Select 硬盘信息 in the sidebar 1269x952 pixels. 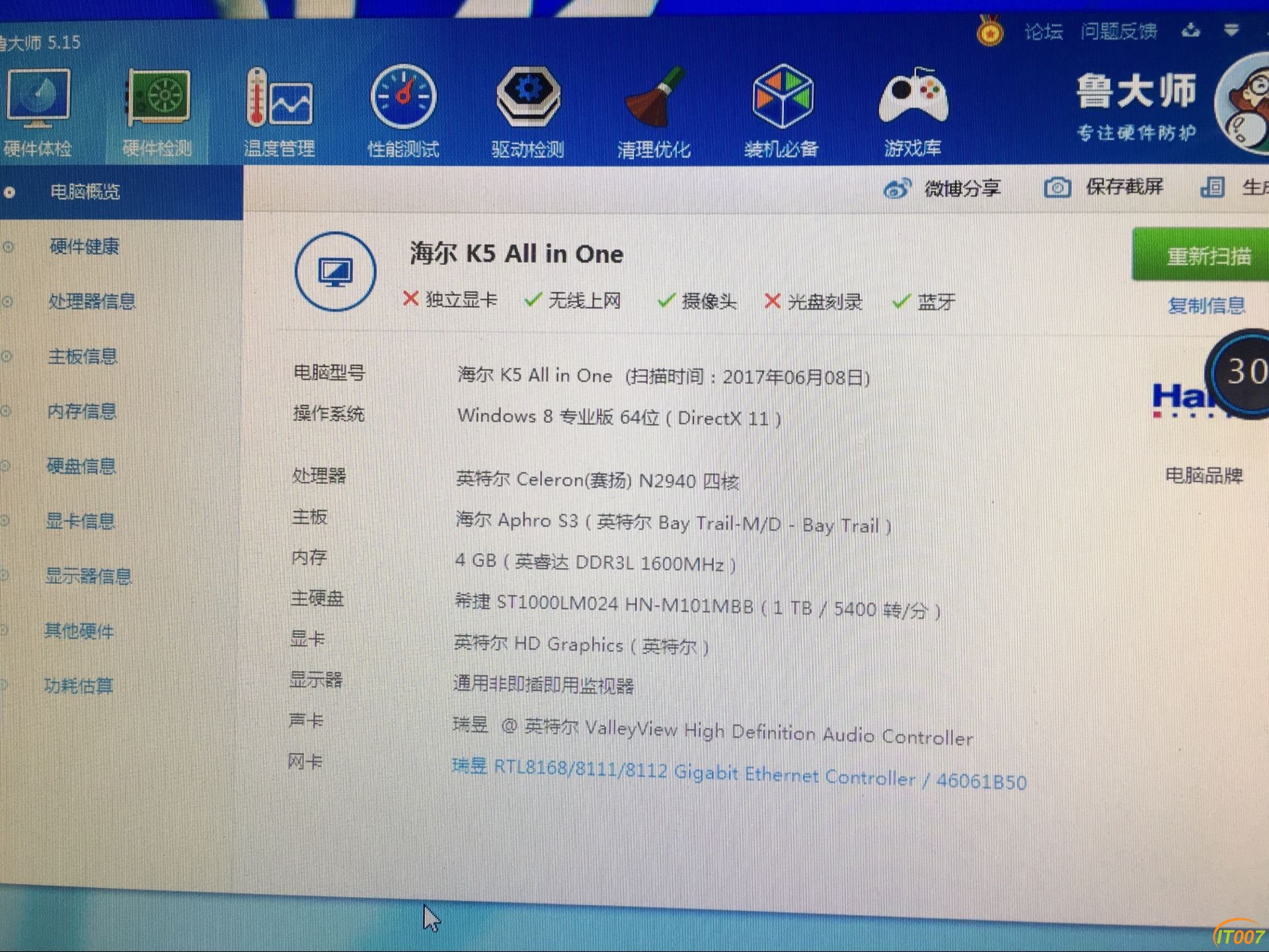coord(81,466)
